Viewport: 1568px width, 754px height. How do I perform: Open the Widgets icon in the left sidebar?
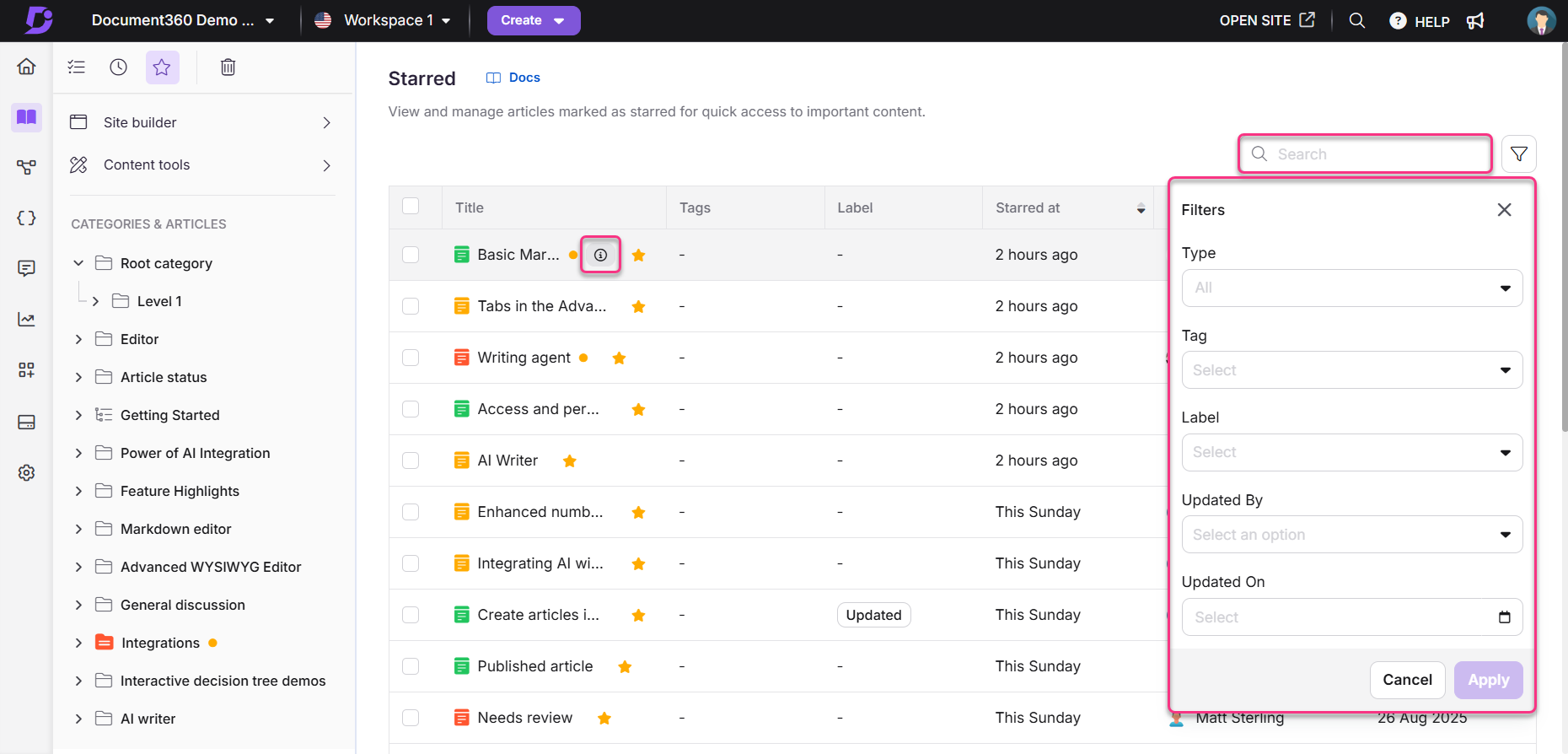click(26, 370)
